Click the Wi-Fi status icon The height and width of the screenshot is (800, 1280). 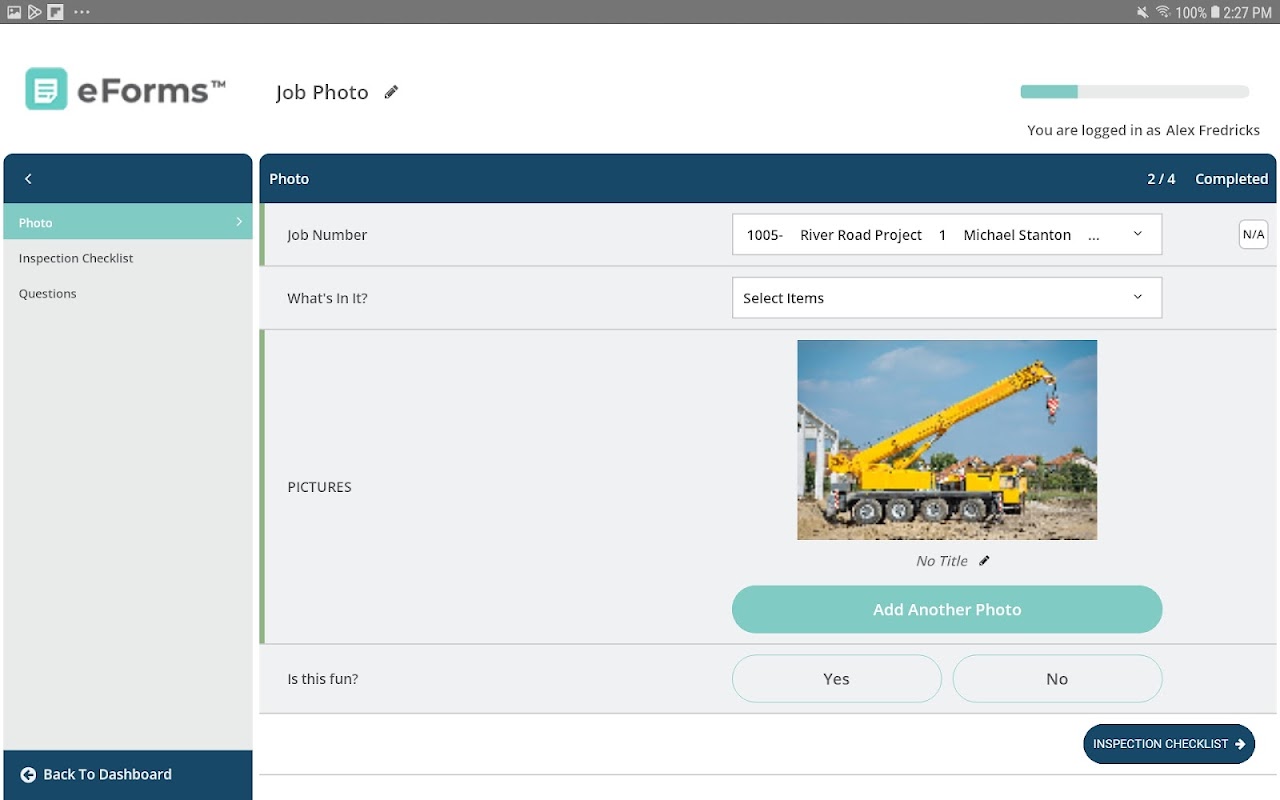(x=1163, y=12)
